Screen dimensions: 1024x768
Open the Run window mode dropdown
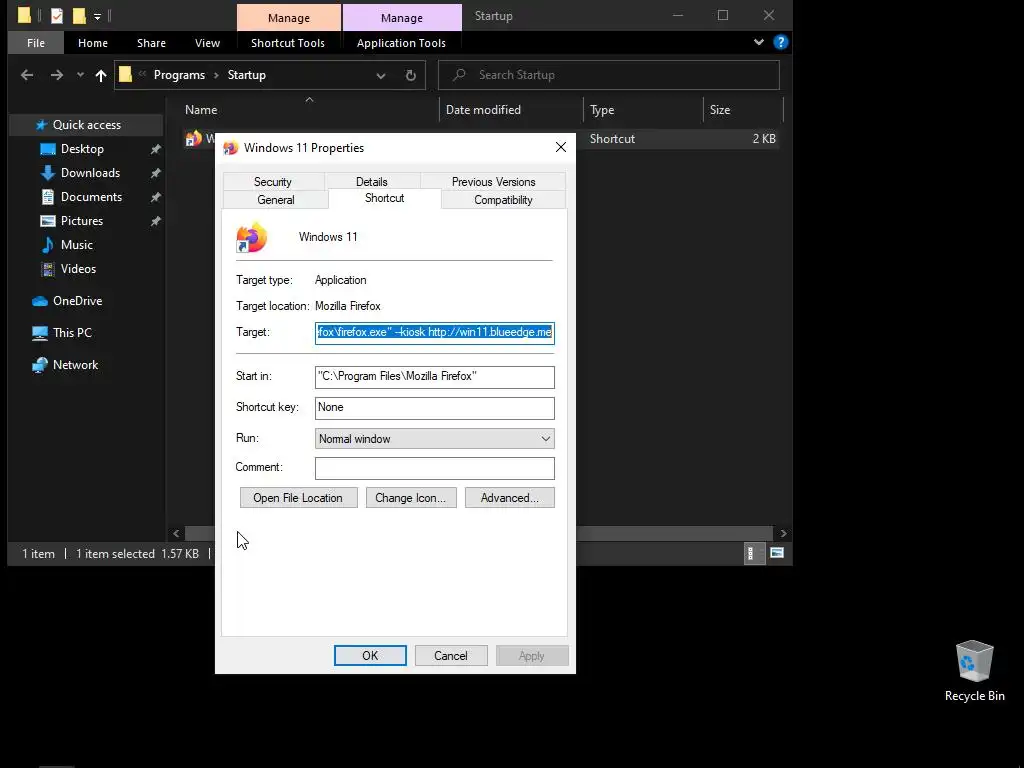[x=434, y=439]
